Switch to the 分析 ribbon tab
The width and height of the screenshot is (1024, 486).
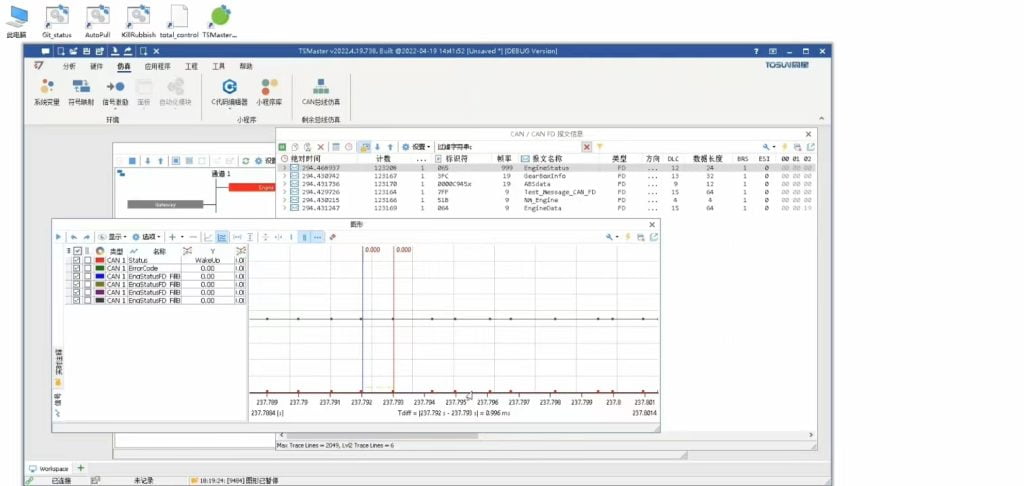click(69, 66)
